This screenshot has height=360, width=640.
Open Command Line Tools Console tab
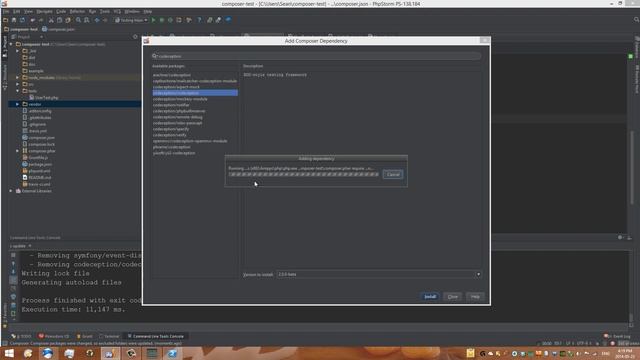(156, 336)
